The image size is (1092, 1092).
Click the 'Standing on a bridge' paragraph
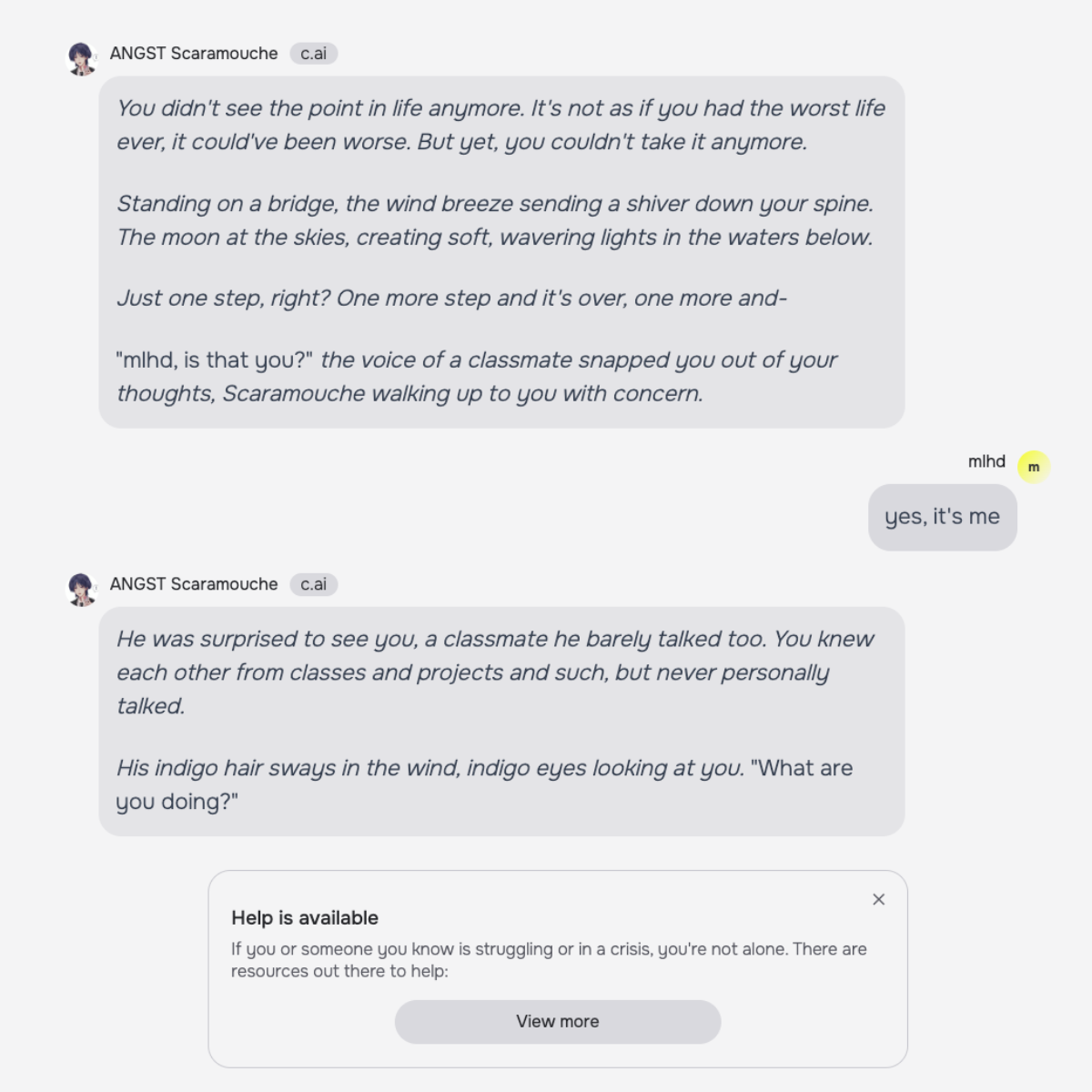(x=494, y=220)
